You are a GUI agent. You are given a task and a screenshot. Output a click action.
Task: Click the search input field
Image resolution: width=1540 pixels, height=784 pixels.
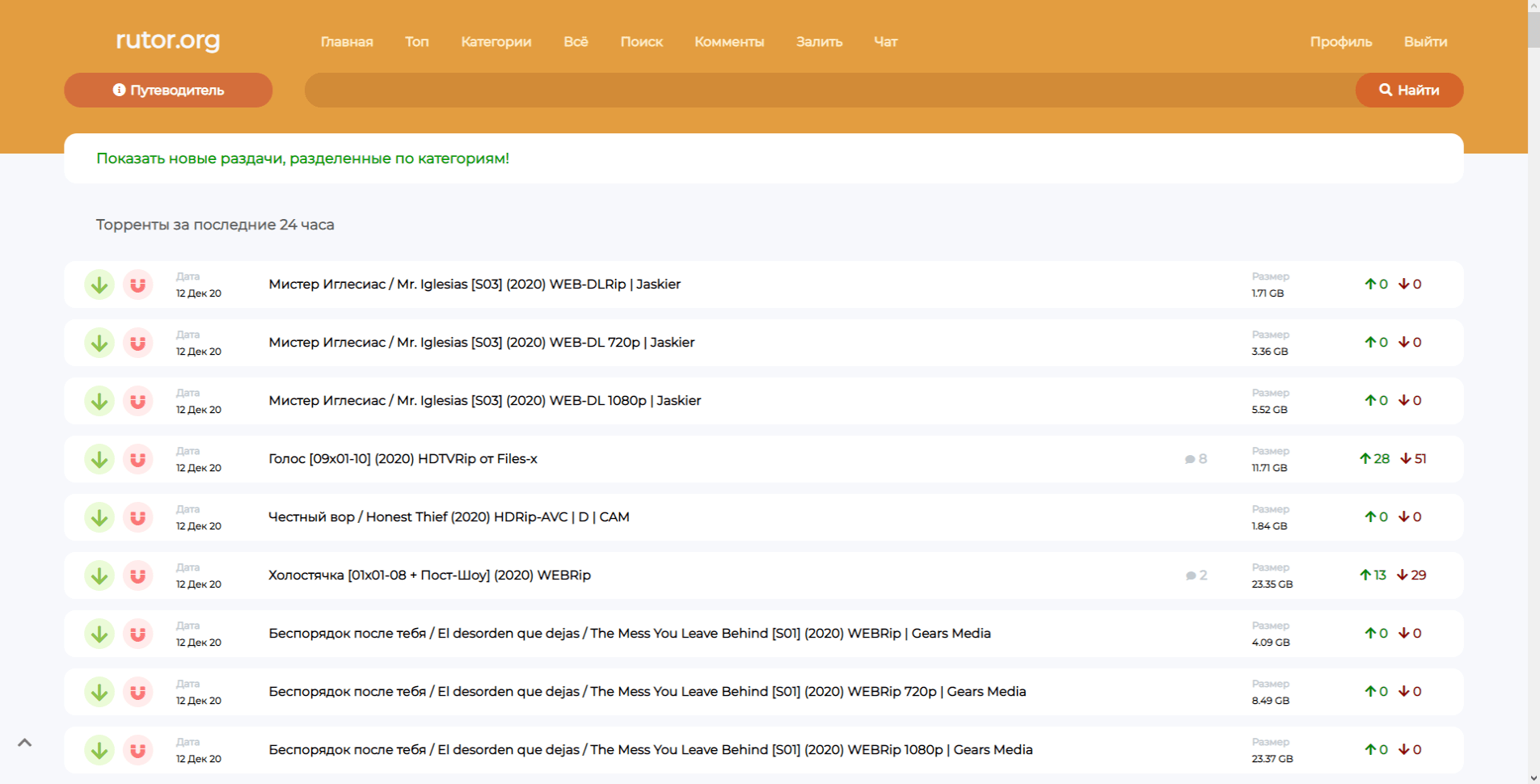coord(829,90)
